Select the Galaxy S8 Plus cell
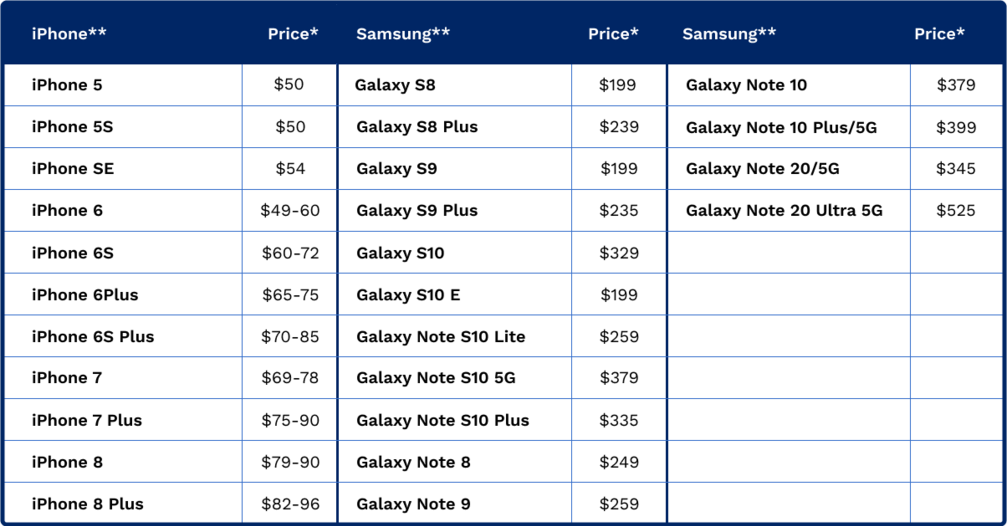 click(x=417, y=127)
